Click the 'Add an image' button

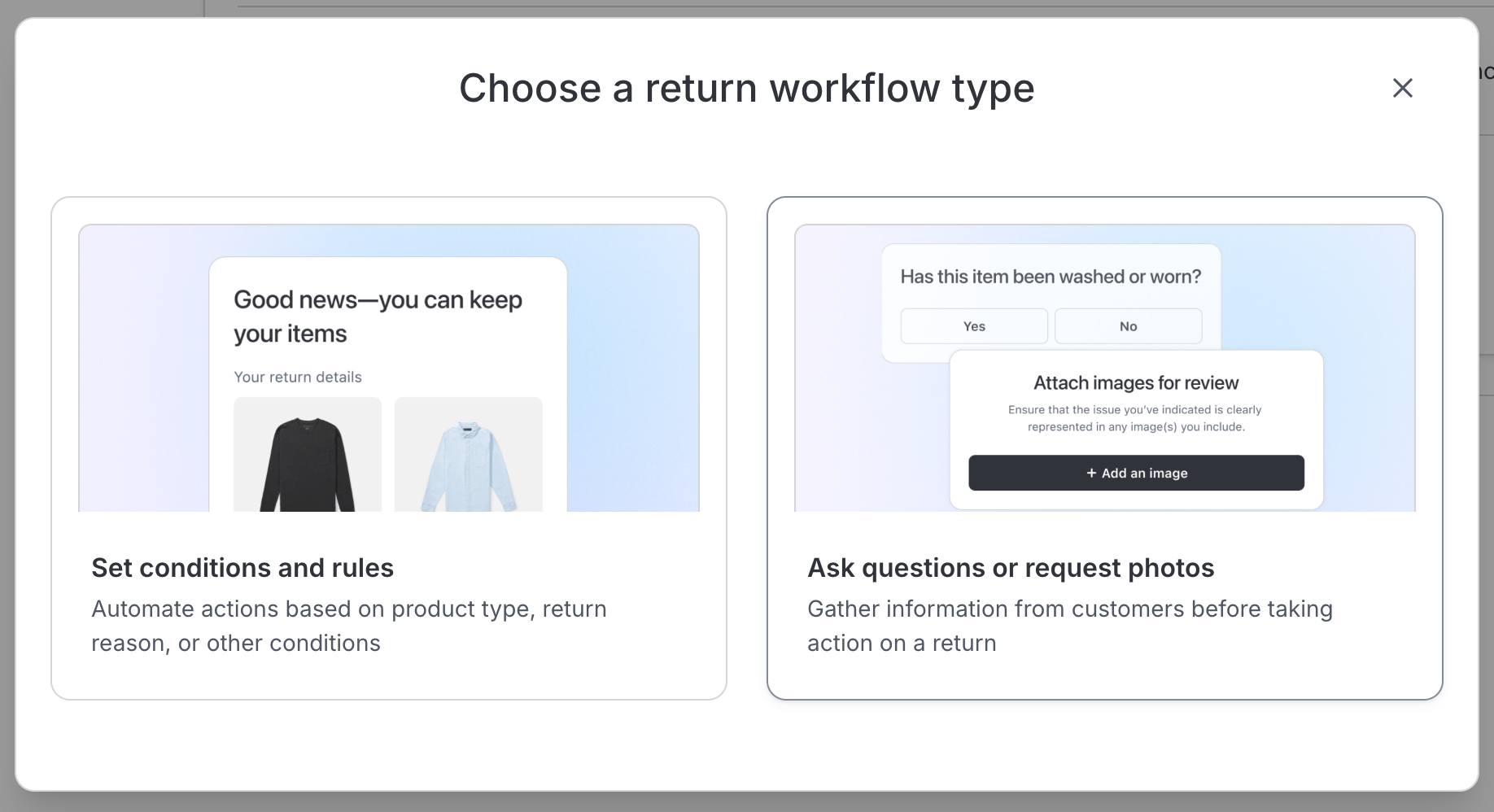pyautogui.click(x=1136, y=473)
